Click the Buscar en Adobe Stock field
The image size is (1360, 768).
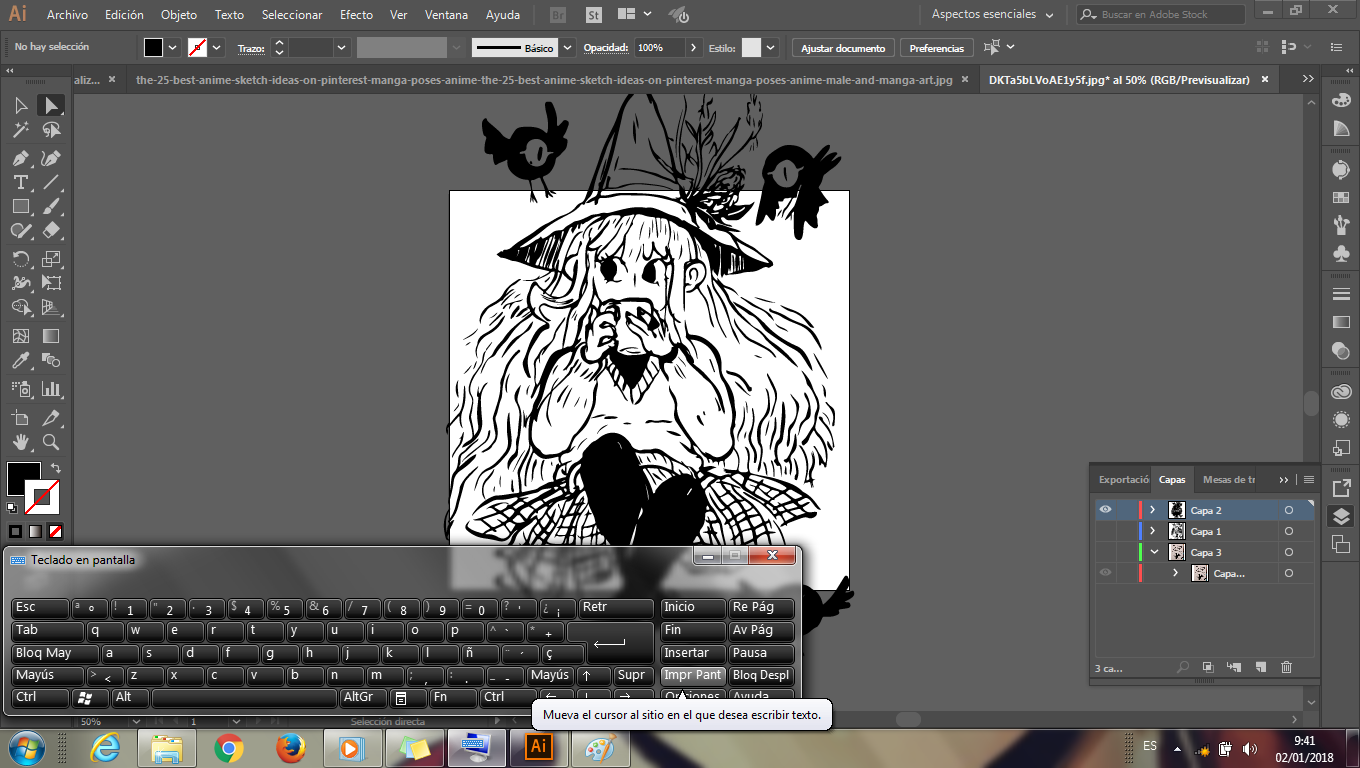pyautogui.click(x=1162, y=15)
